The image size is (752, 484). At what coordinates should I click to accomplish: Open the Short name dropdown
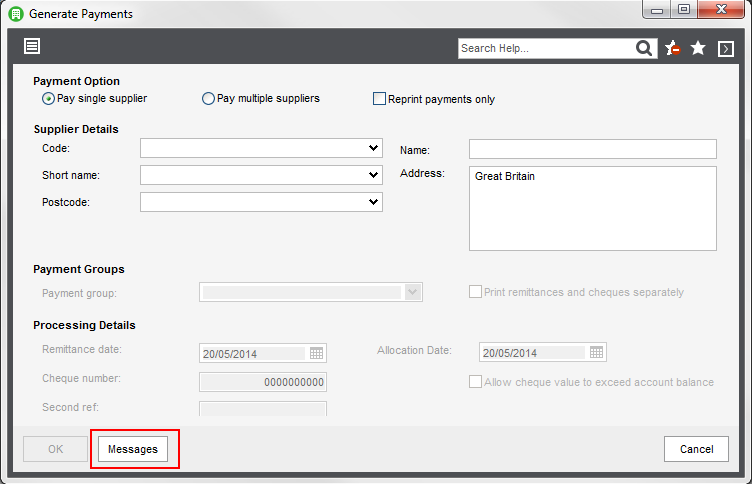coord(373,175)
